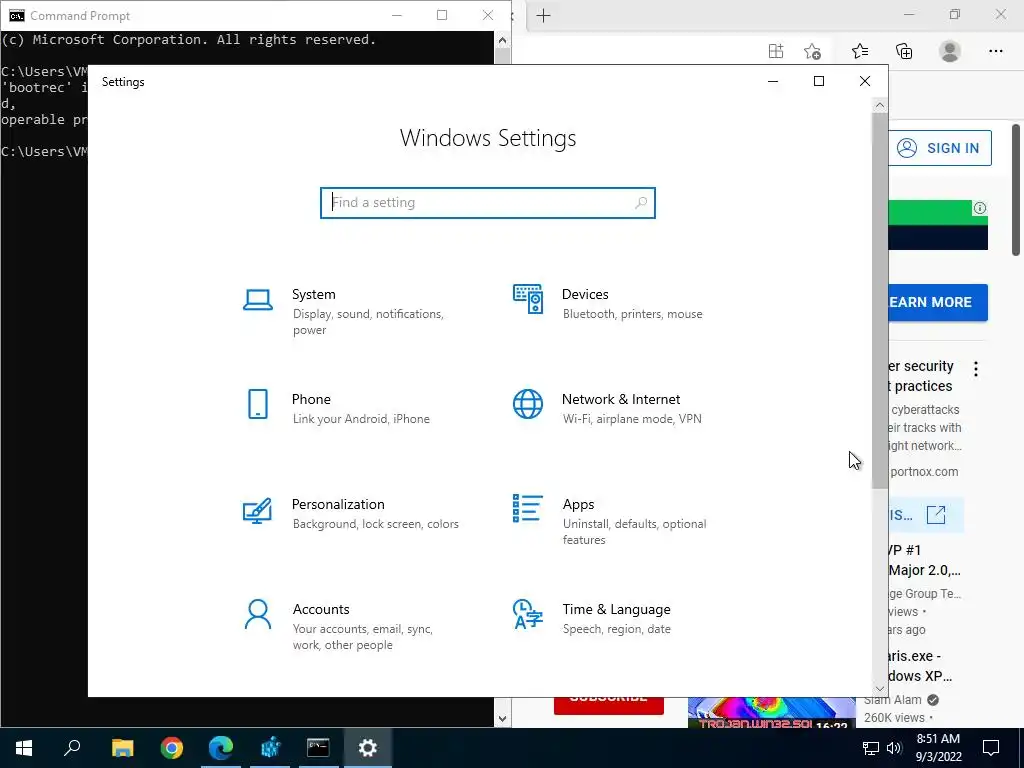Screen dimensions: 1024x768
Task: Click the Phone heading text
Action: tap(311, 400)
